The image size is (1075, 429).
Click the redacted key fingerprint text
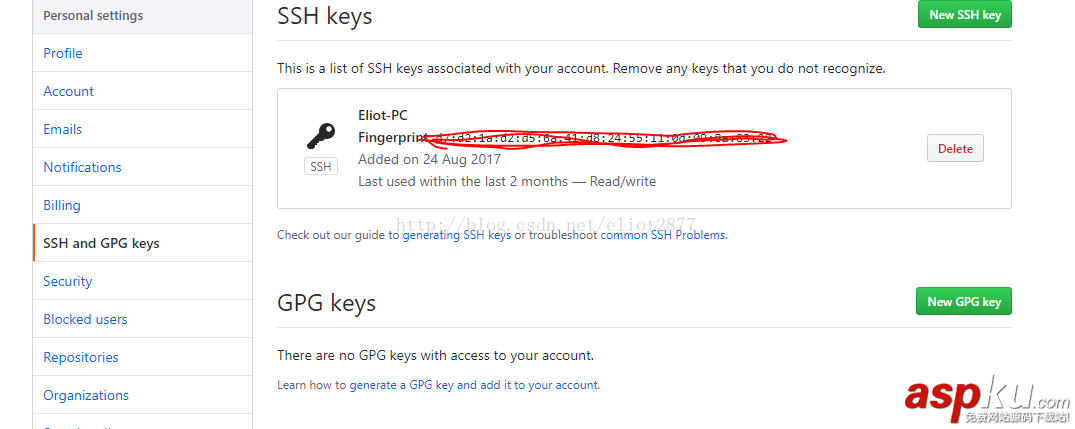click(x=605, y=138)
